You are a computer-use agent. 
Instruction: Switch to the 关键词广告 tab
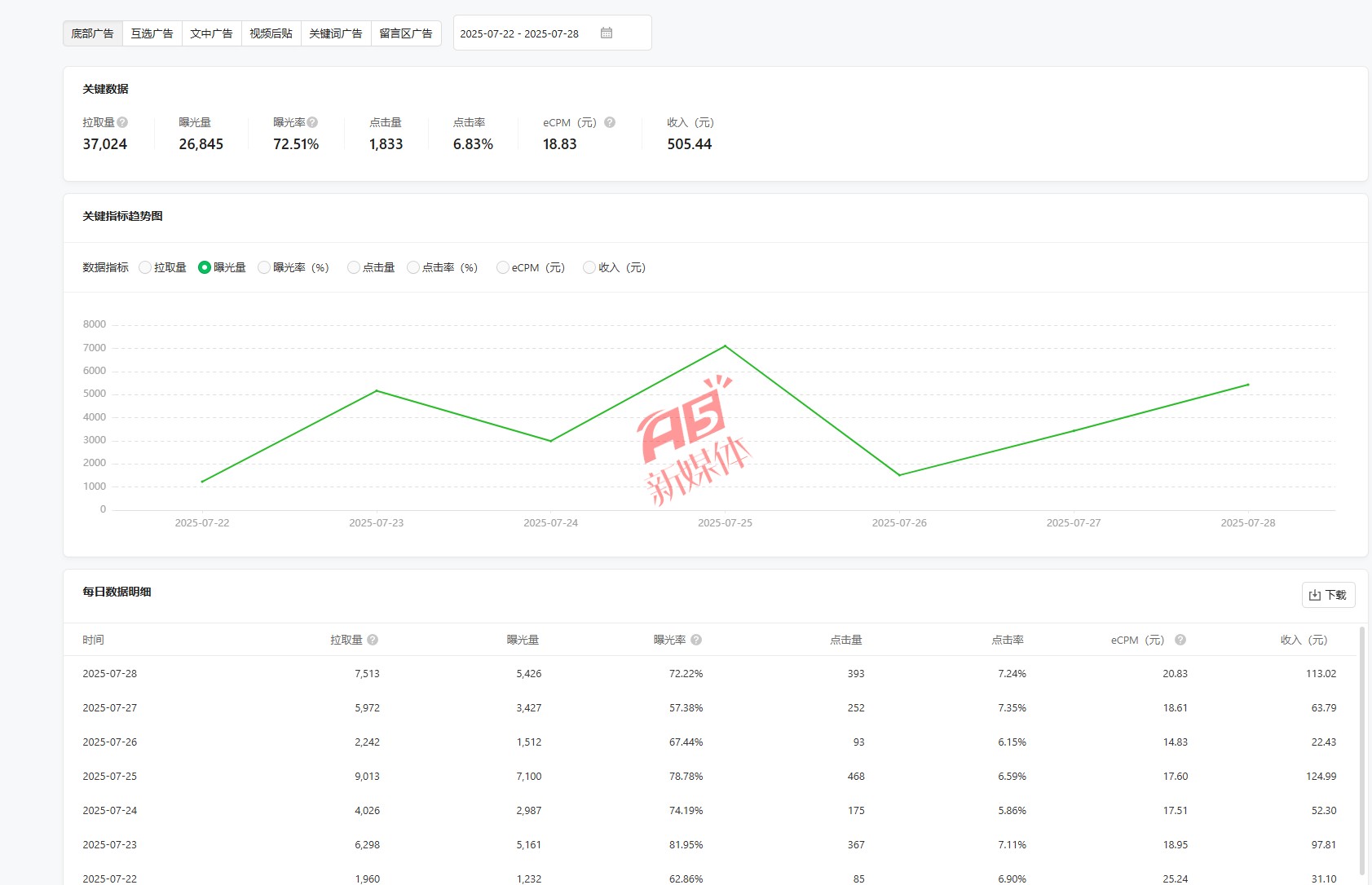pyautogui.click(x=336, y=33)
